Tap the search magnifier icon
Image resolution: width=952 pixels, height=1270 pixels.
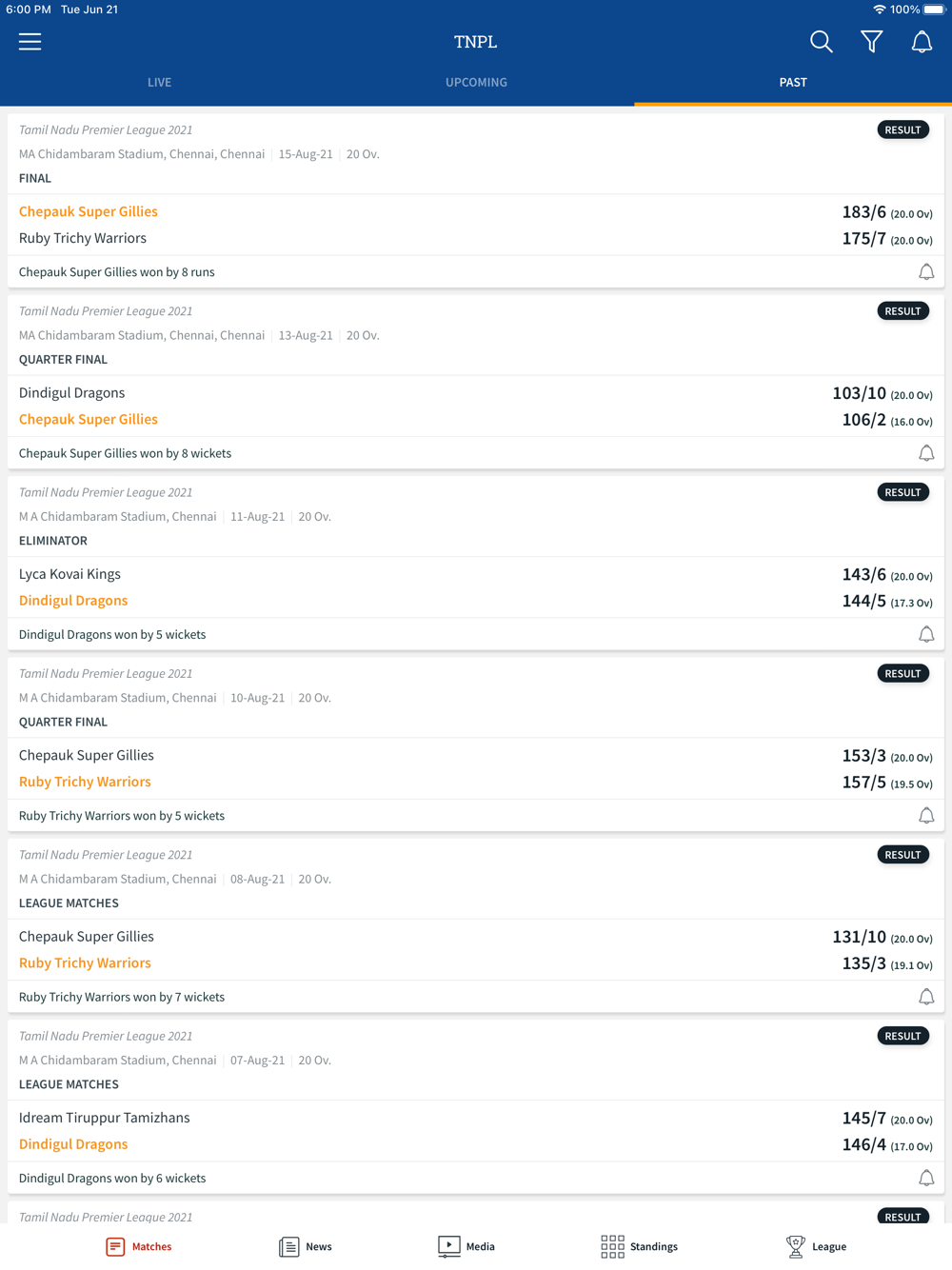click(821, 42)
